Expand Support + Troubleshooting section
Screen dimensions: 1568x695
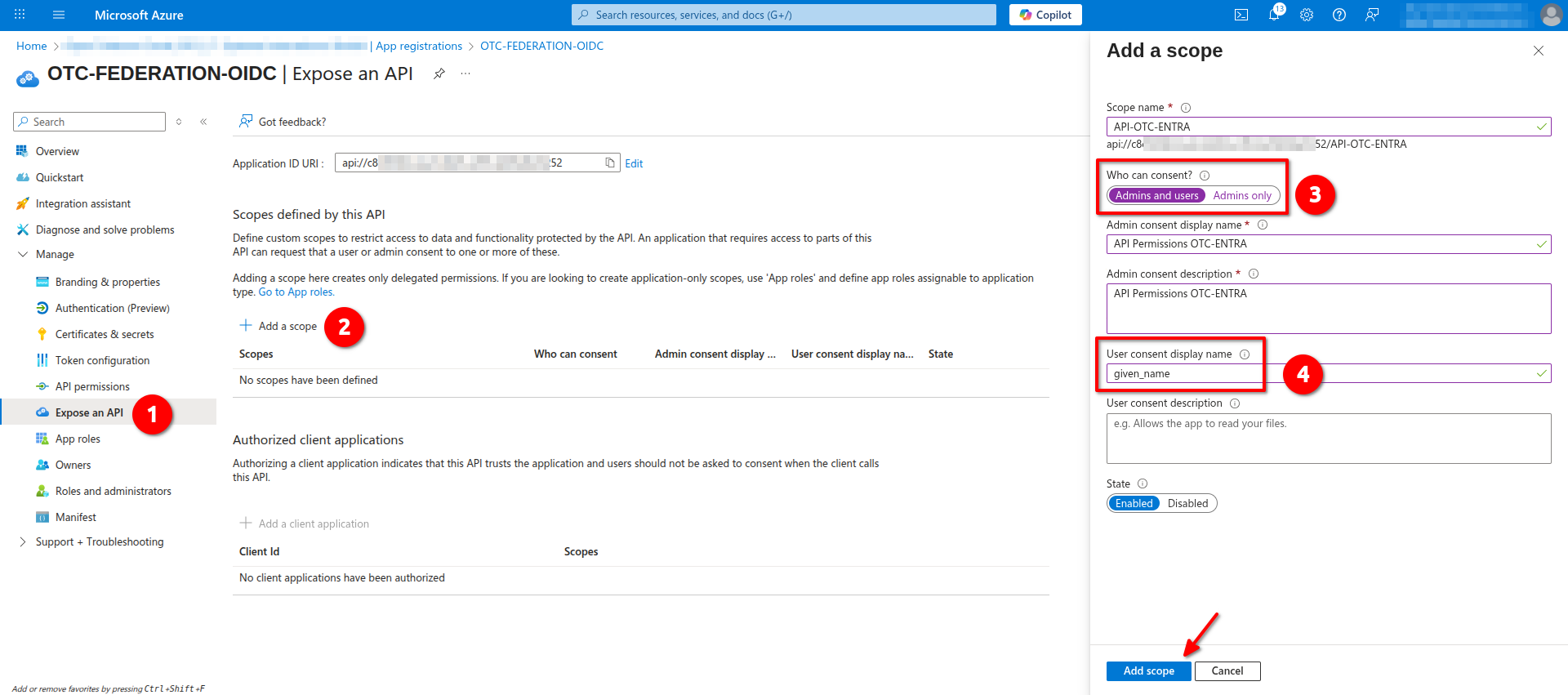point(23,542)
